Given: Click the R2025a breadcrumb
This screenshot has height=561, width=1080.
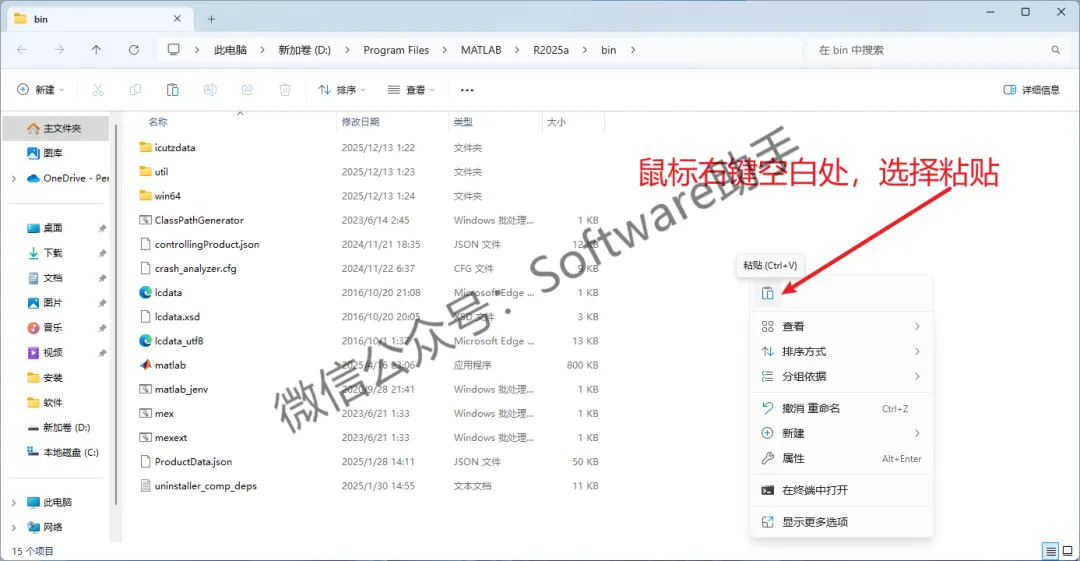Looking at the screenshot, I should [551, 50].
